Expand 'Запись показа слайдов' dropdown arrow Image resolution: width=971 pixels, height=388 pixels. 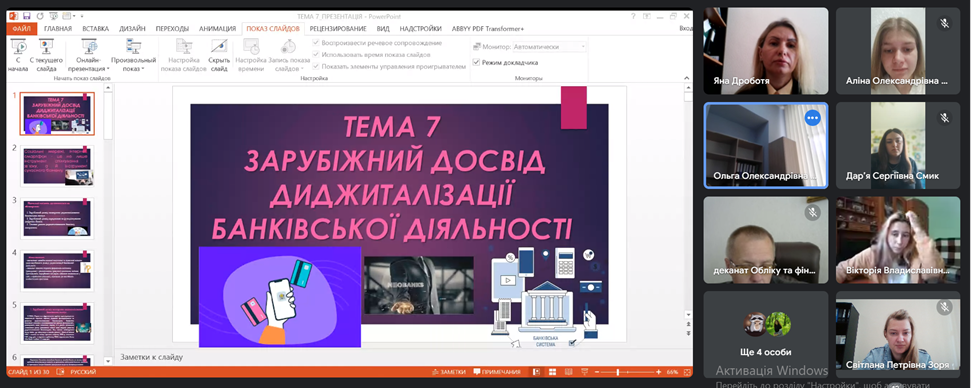[x=302, y=69]
